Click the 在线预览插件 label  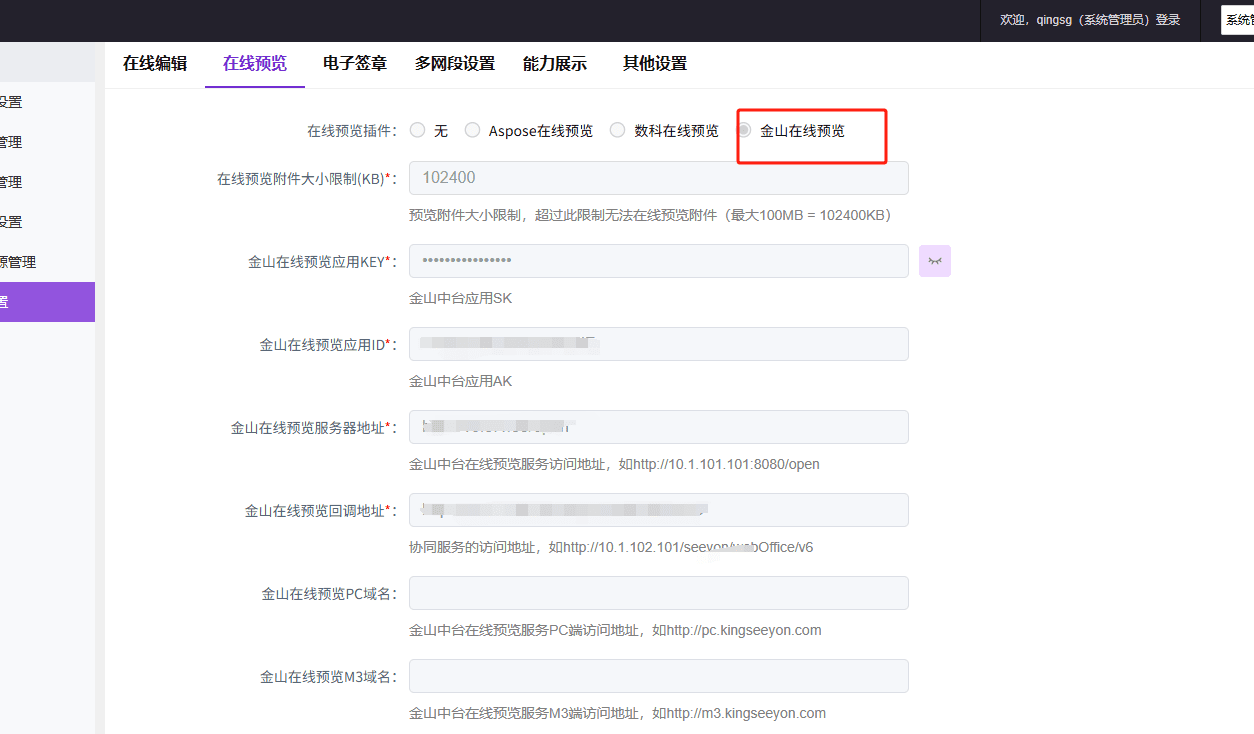tap(351, 131)
